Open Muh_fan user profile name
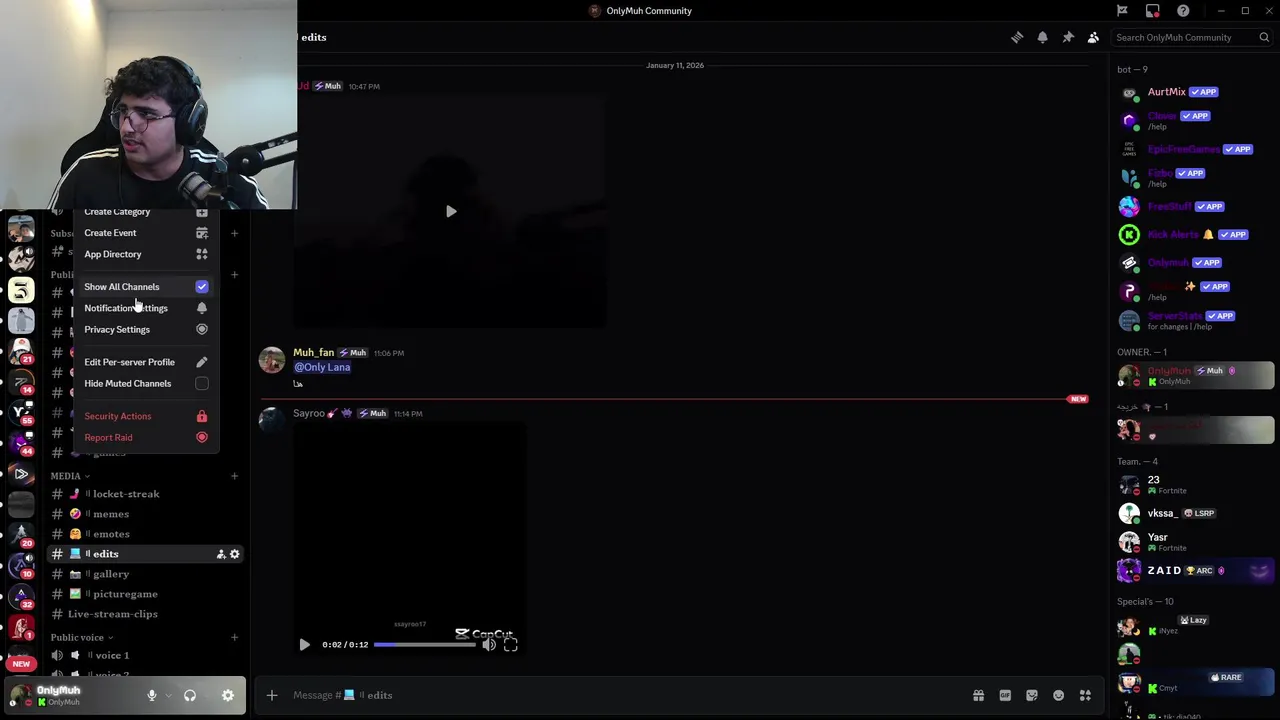This screenshot has height=720, width=1280. (313, 353)
